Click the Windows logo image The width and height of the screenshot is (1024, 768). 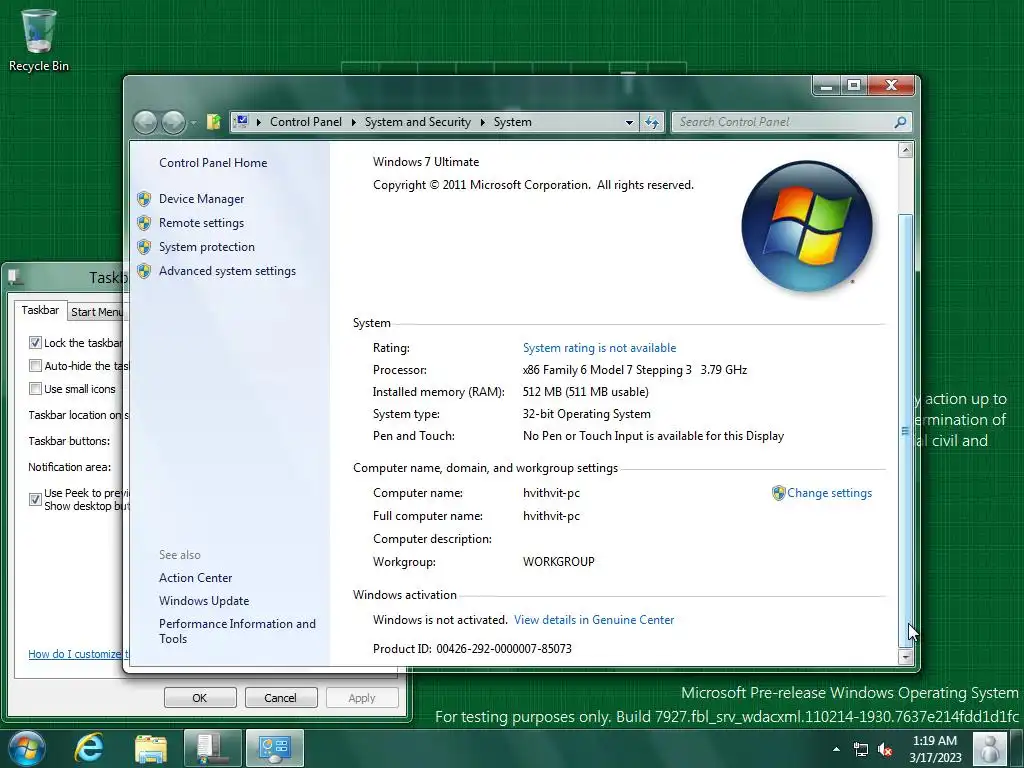tap(807, 226)
